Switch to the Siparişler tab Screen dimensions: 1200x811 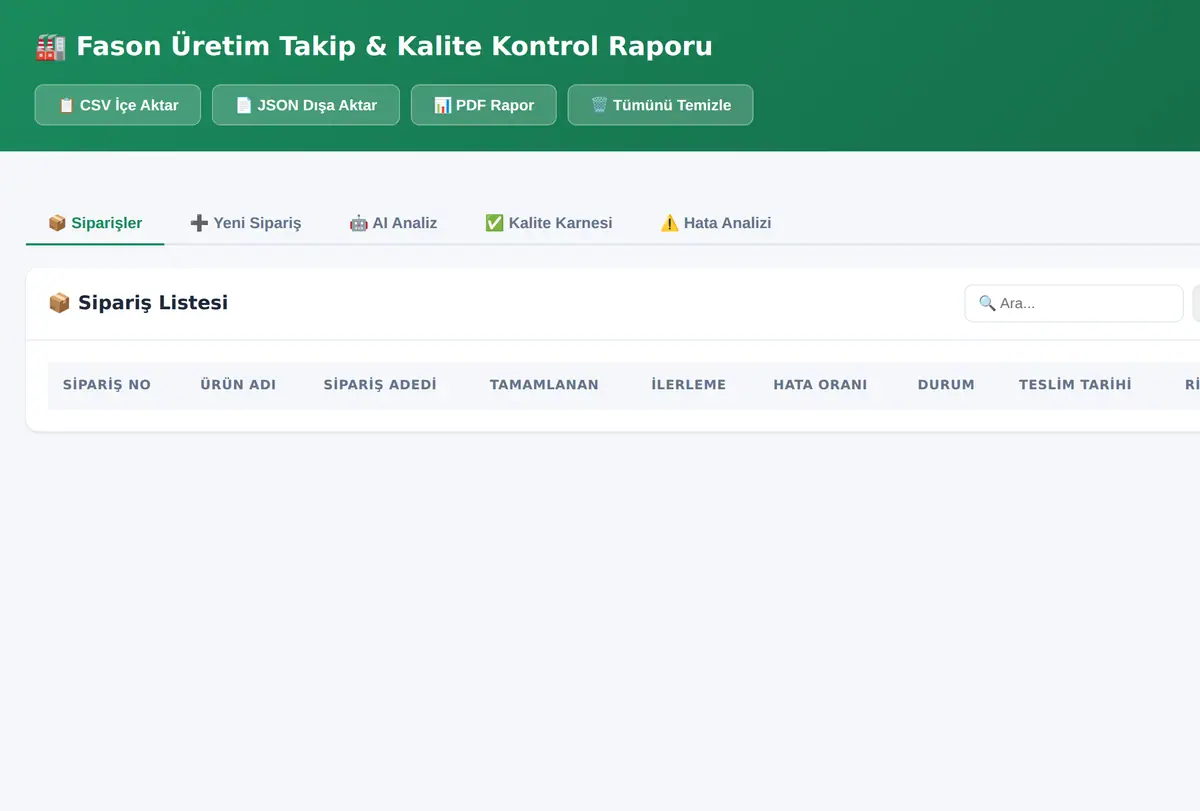(95, 223)
